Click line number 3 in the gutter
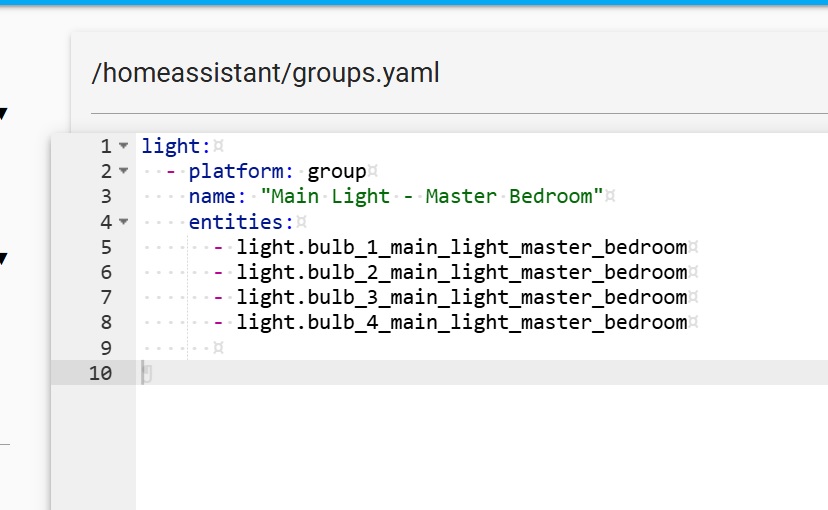This screenshot has height=510, width=828. tap(105, 196)
